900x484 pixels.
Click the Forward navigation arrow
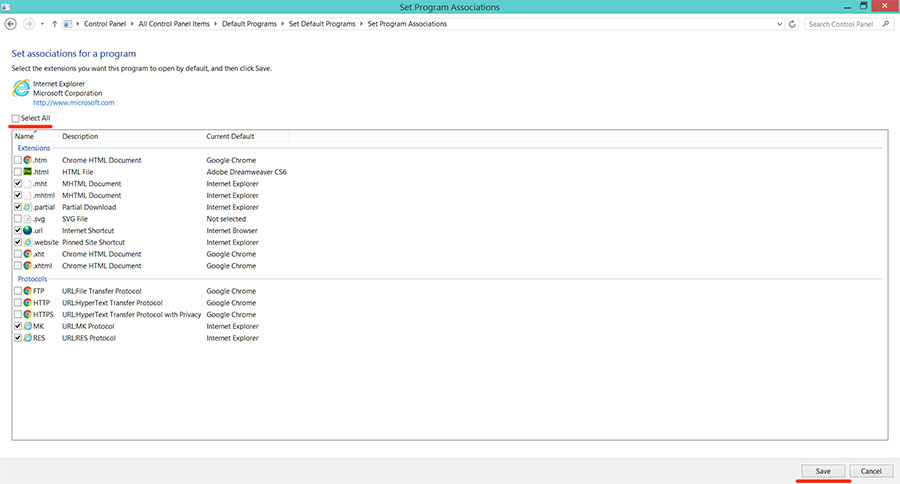coord(28,24)
